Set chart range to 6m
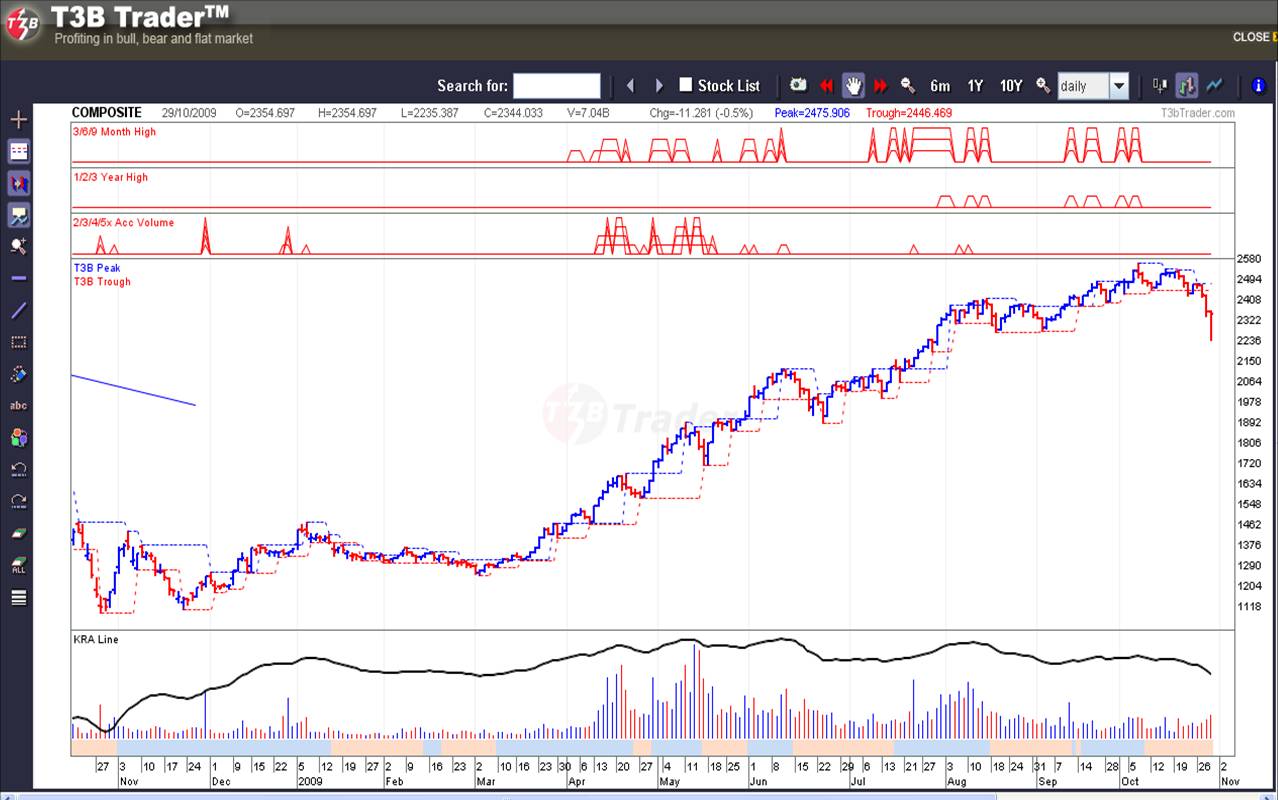1278x800 pixels. point(940,86)
